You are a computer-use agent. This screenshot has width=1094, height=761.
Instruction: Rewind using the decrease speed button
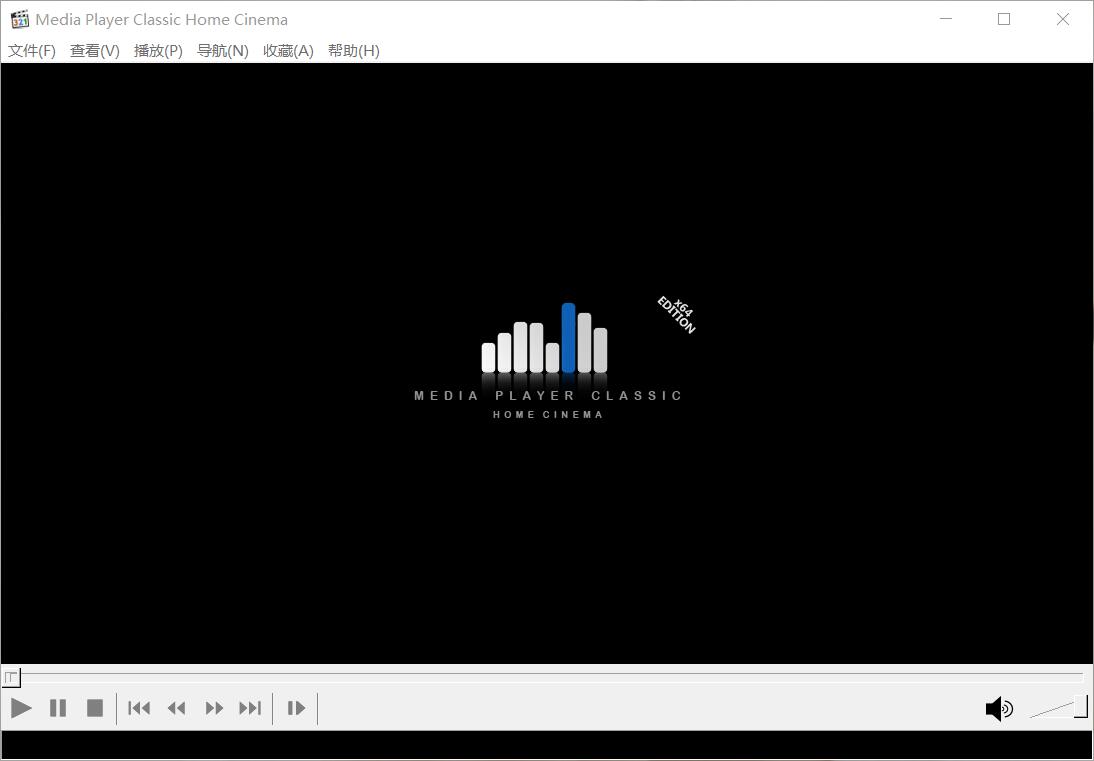pyautogui.click(x=177, y=708)
